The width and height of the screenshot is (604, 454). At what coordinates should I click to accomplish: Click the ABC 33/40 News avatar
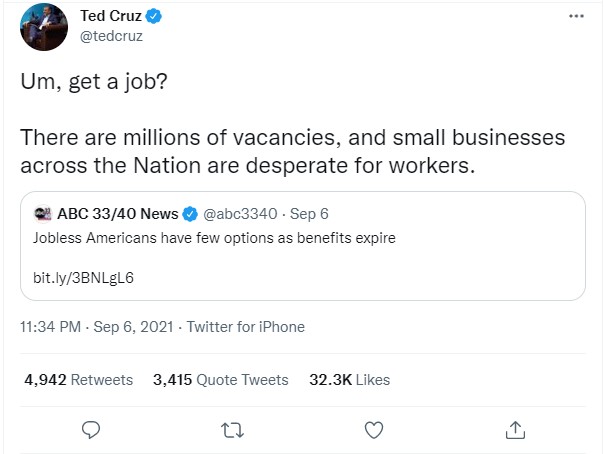43,213
